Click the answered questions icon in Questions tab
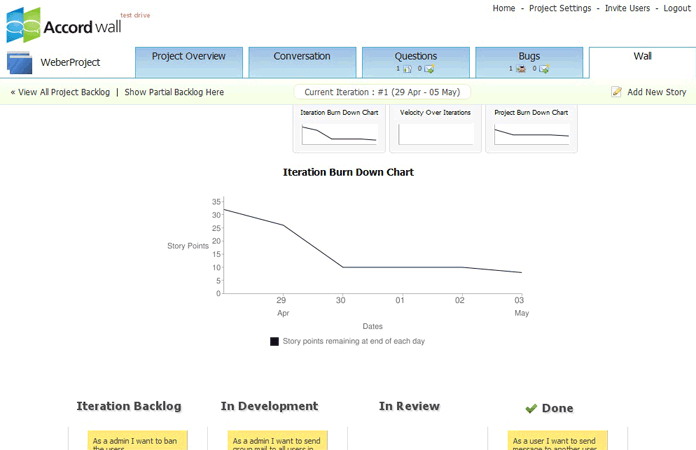Screen dimensions: 696x450 click(430, 69)
